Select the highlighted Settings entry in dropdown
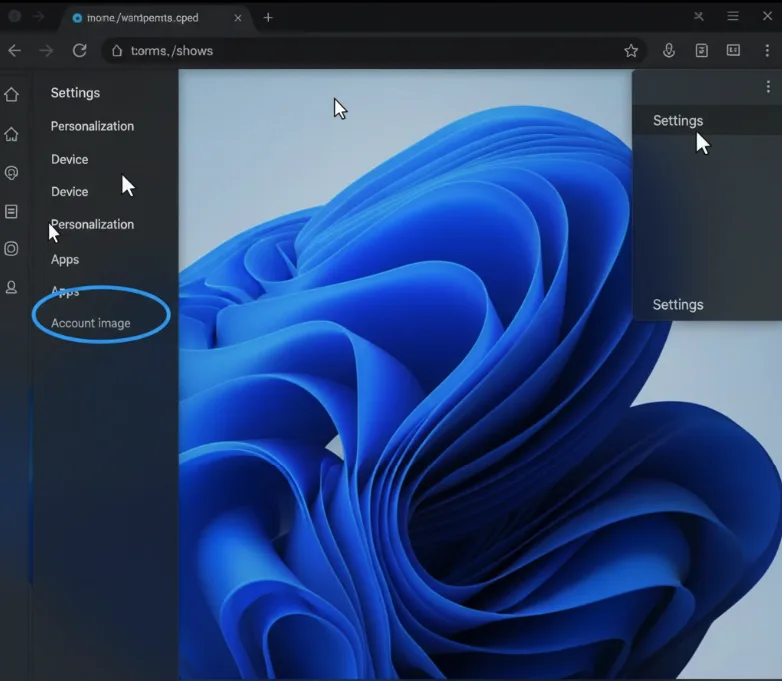 678,121
